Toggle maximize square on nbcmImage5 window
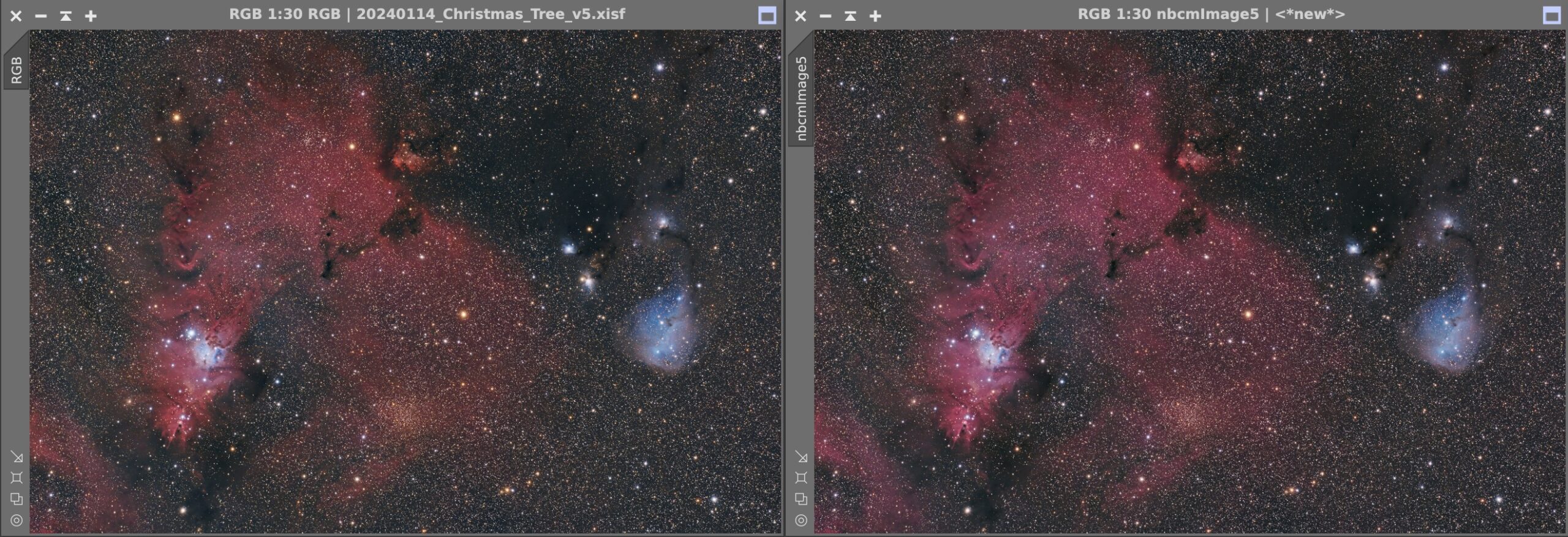This screenshot has width=1568, height=537. (x=1551, y=15)
